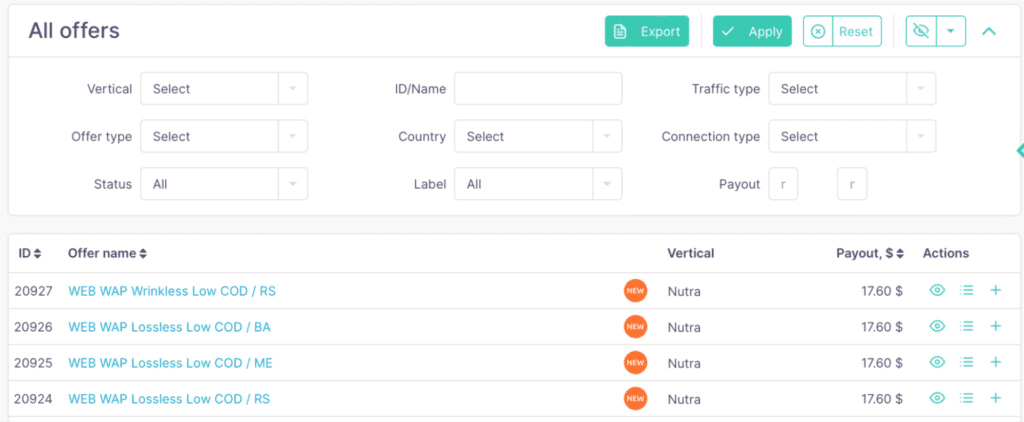Open the list icon for offer 20926
1024x422 pixels.
967,326
